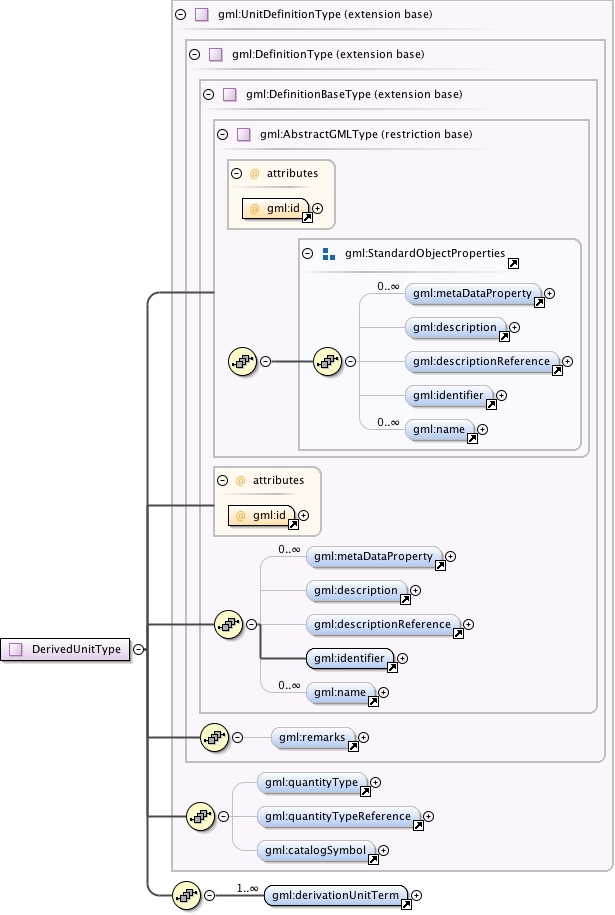Select gml:metaDataProperty inside the StandardObjectProperties box
615x915 pixels.
click(473, 294)
